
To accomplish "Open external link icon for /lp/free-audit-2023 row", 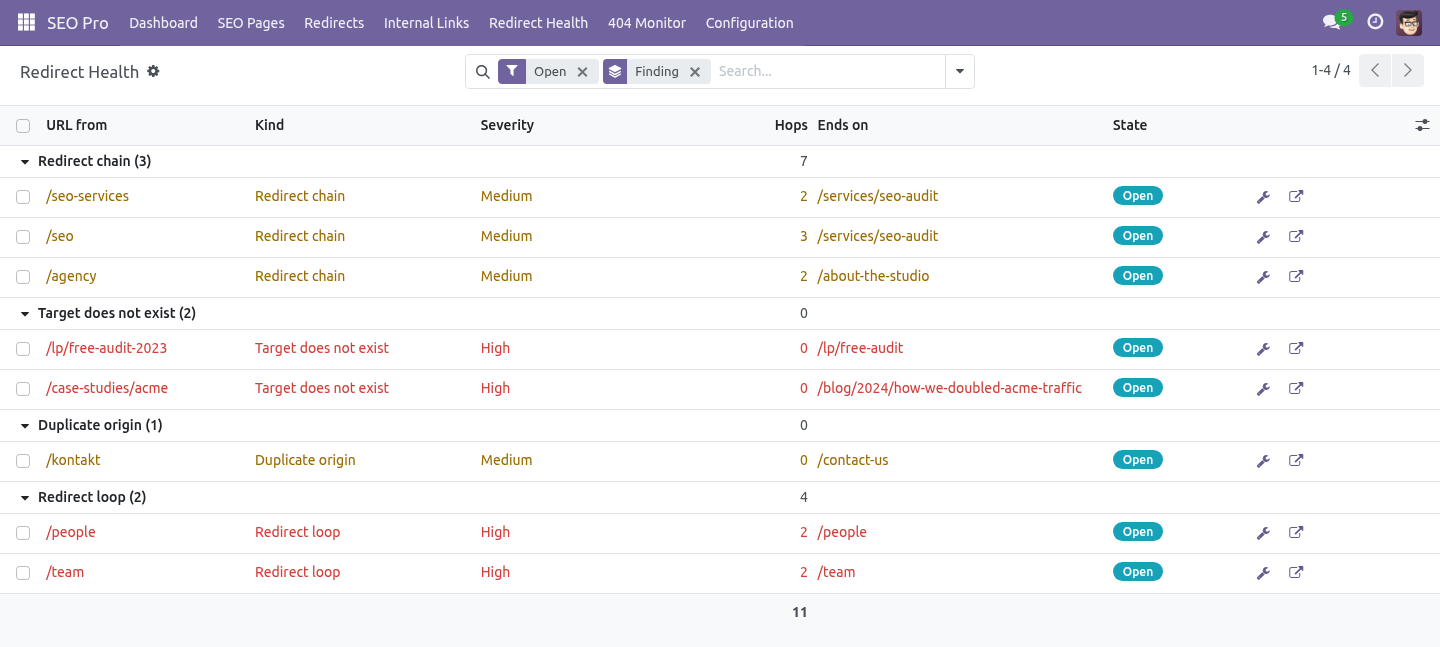I will [1296, 348].
